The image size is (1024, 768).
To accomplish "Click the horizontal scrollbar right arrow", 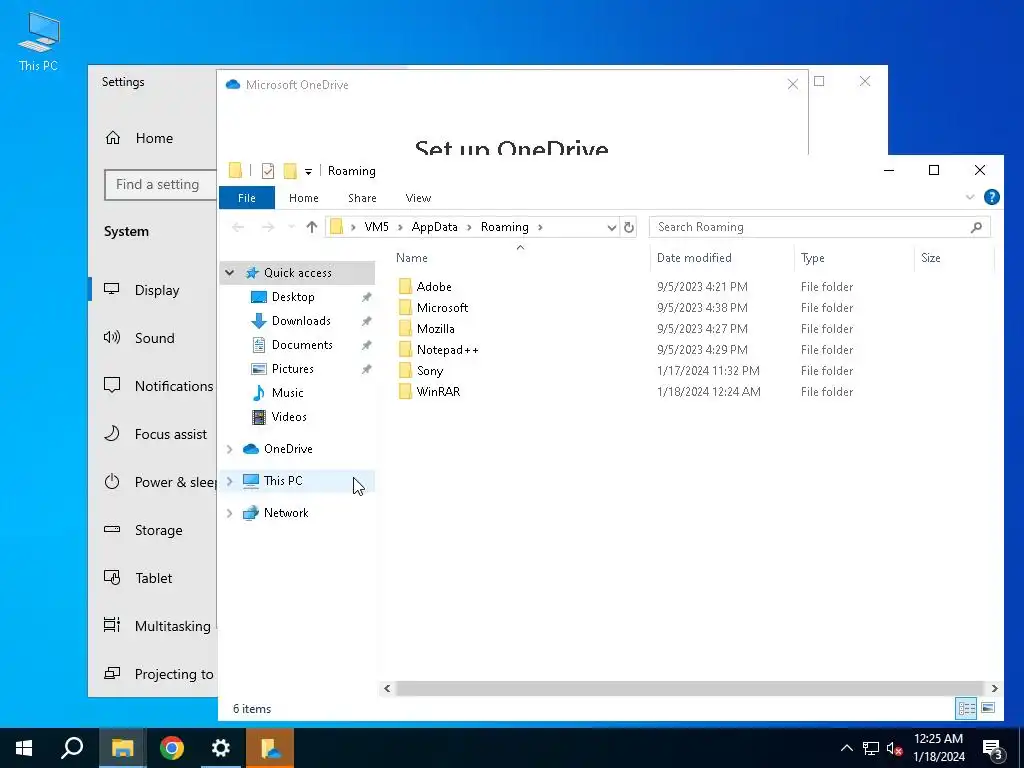I will click(994, 688).
